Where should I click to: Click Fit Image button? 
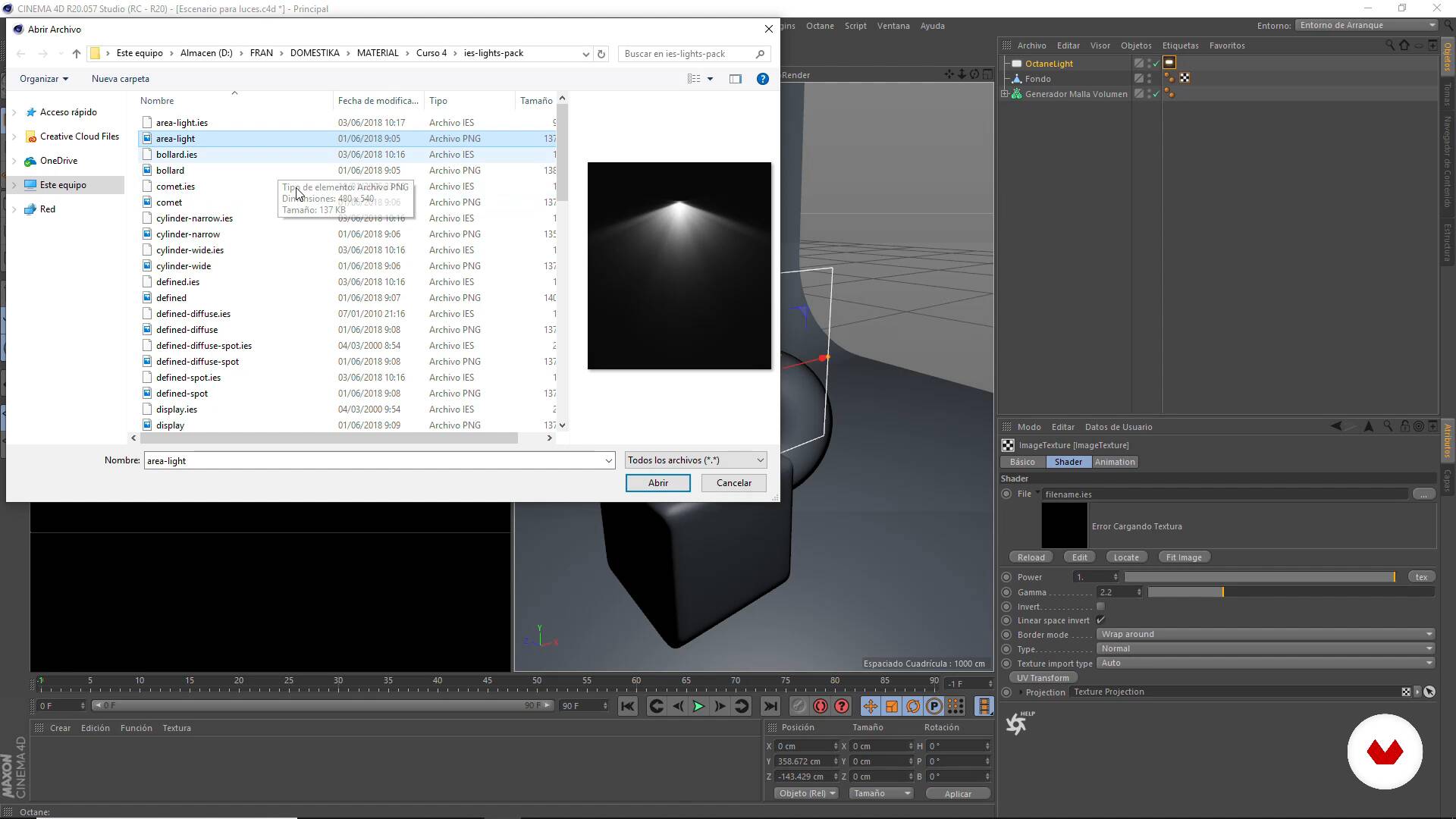1184,557
